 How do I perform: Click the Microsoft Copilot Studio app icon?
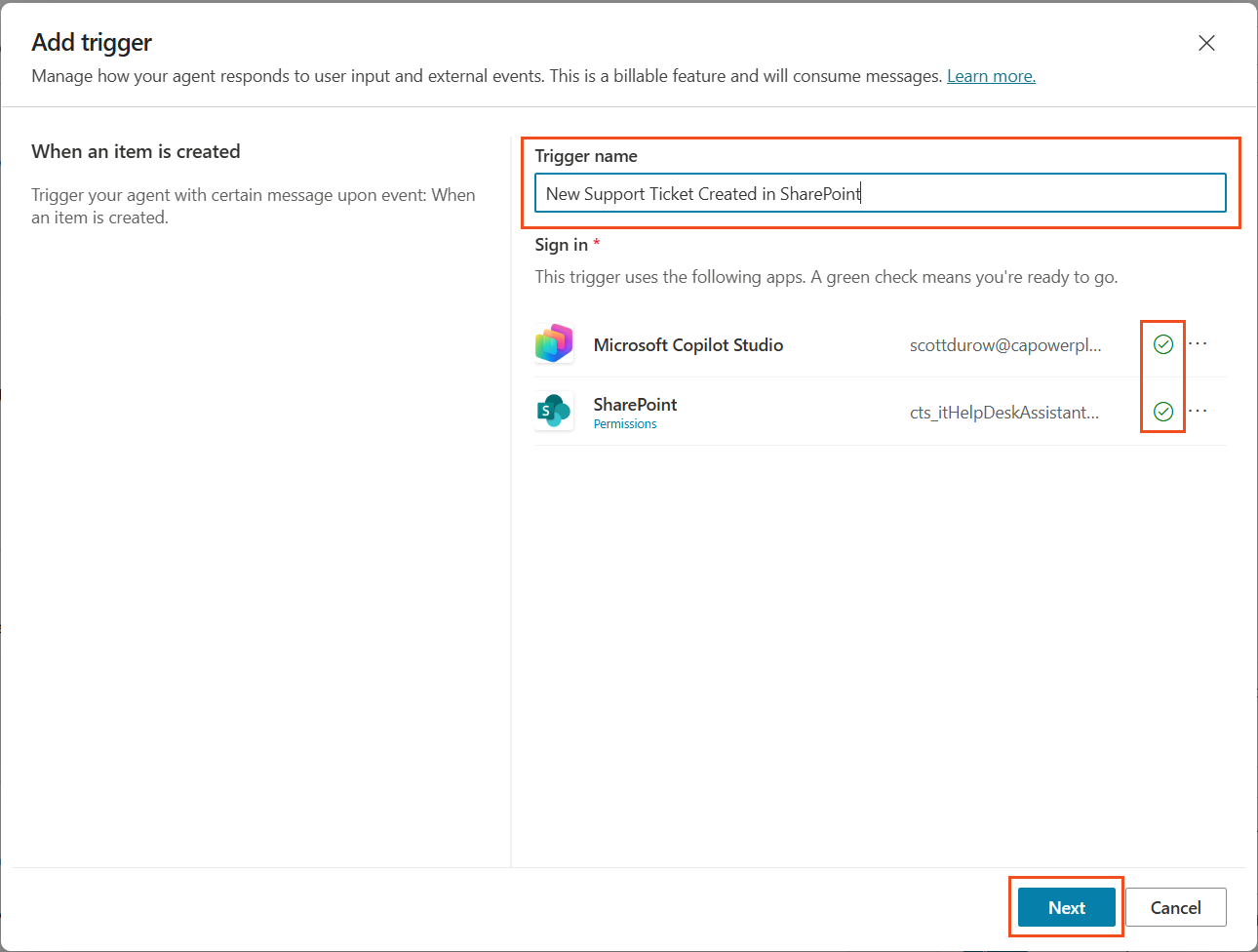coord(554,344)
